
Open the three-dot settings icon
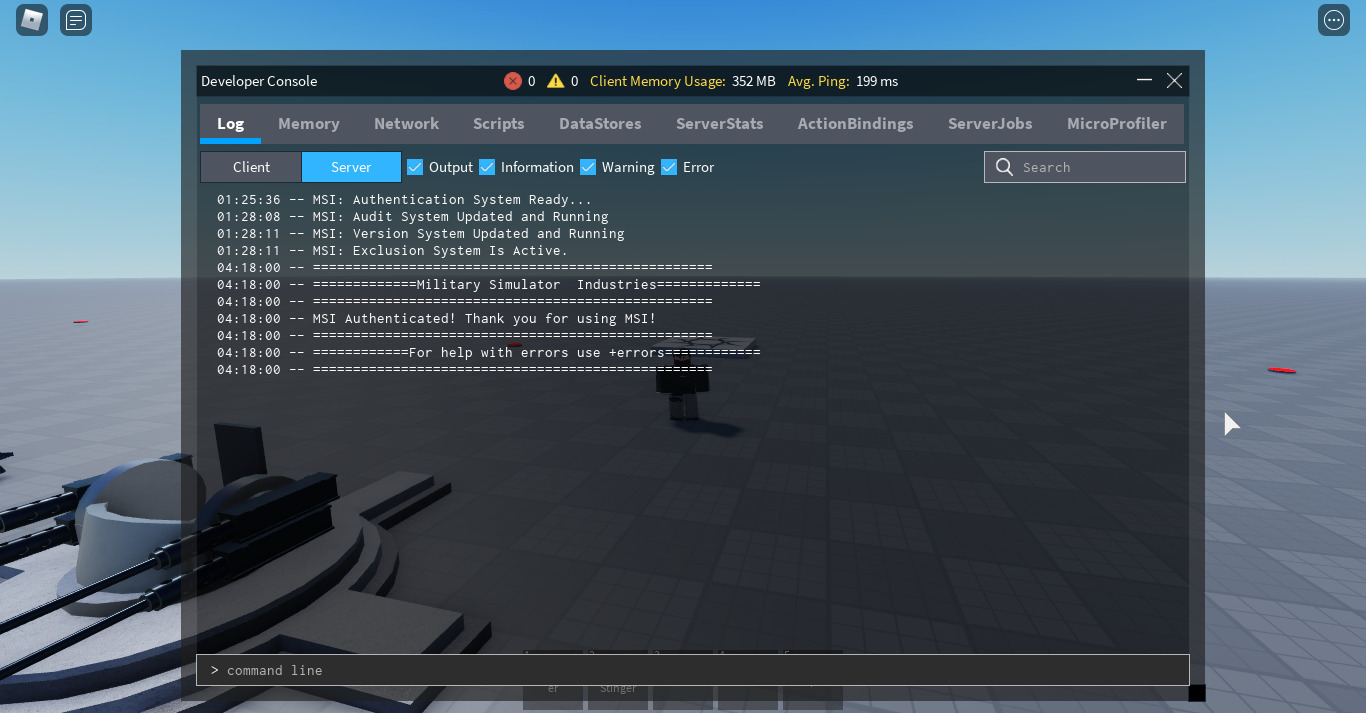(1333, 19)
